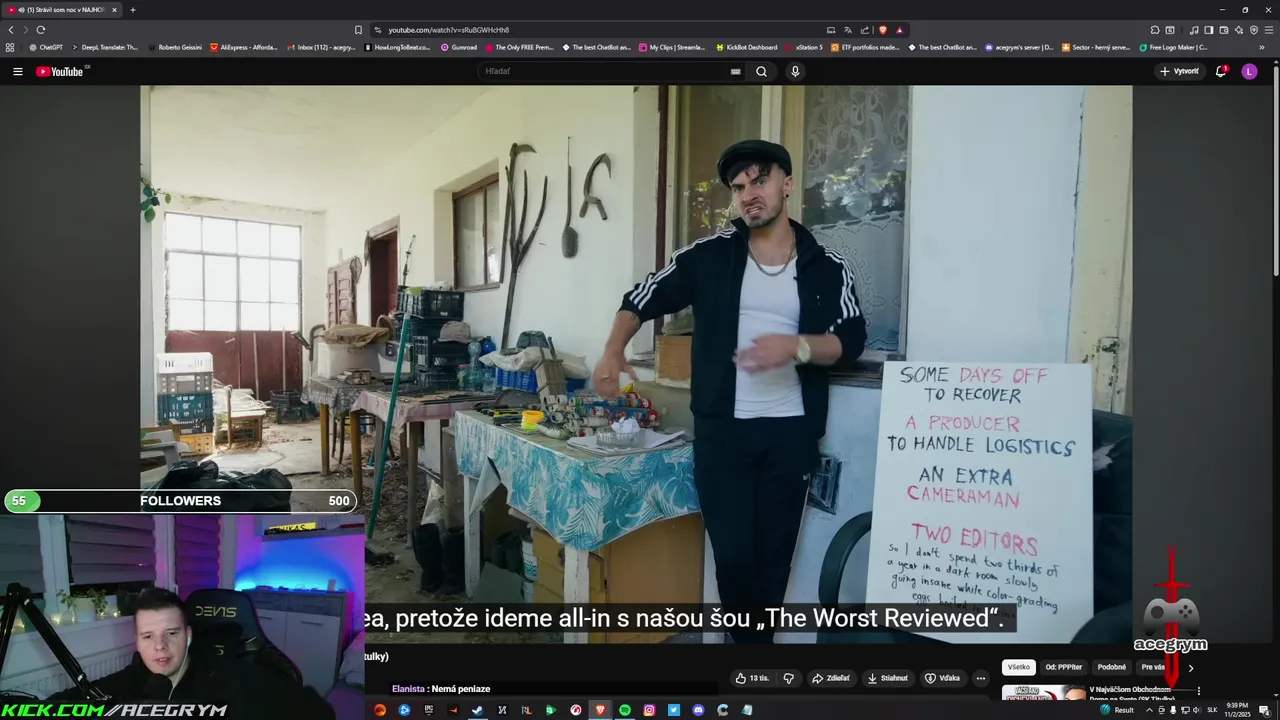Share the video via Zdieľať
The width and height of the screenshot is (1280, 720).
(831, 678)
